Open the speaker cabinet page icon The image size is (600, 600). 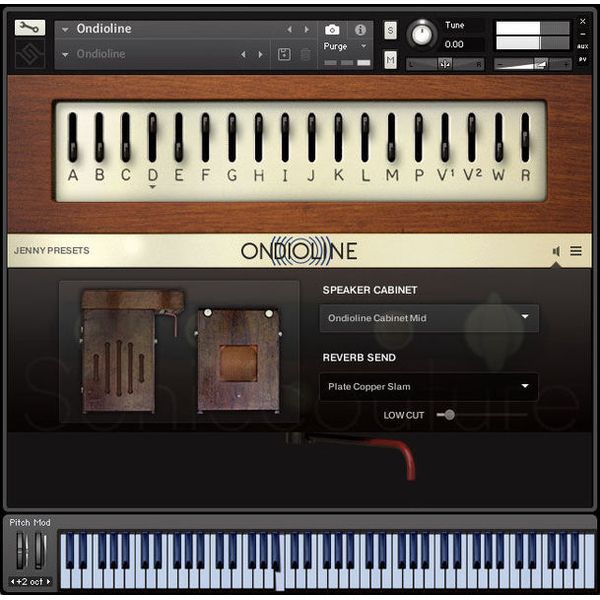tap(556, 251)
